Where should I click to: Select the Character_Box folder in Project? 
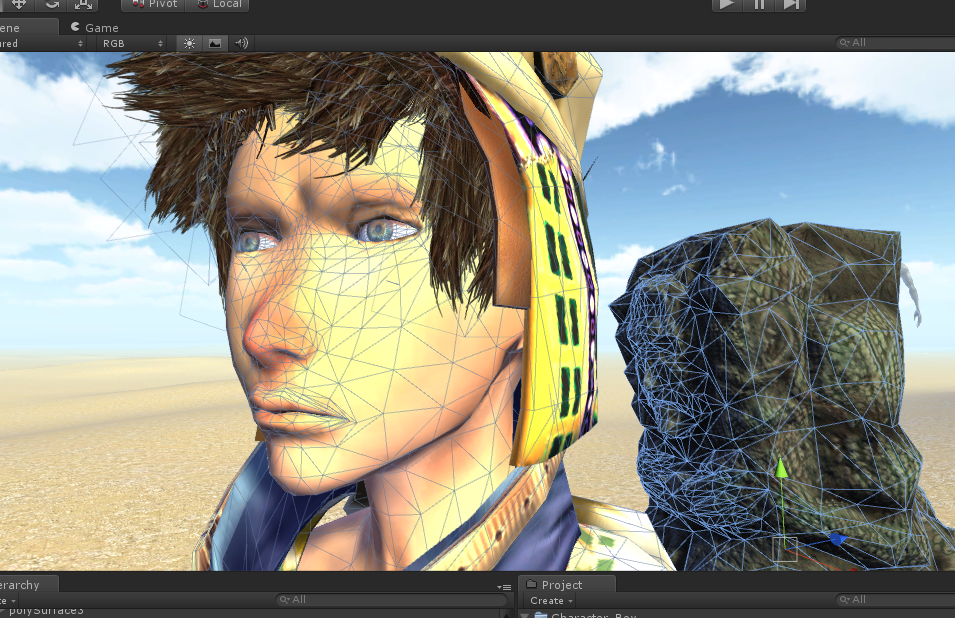pyautogui.click(x=586, y=615)
